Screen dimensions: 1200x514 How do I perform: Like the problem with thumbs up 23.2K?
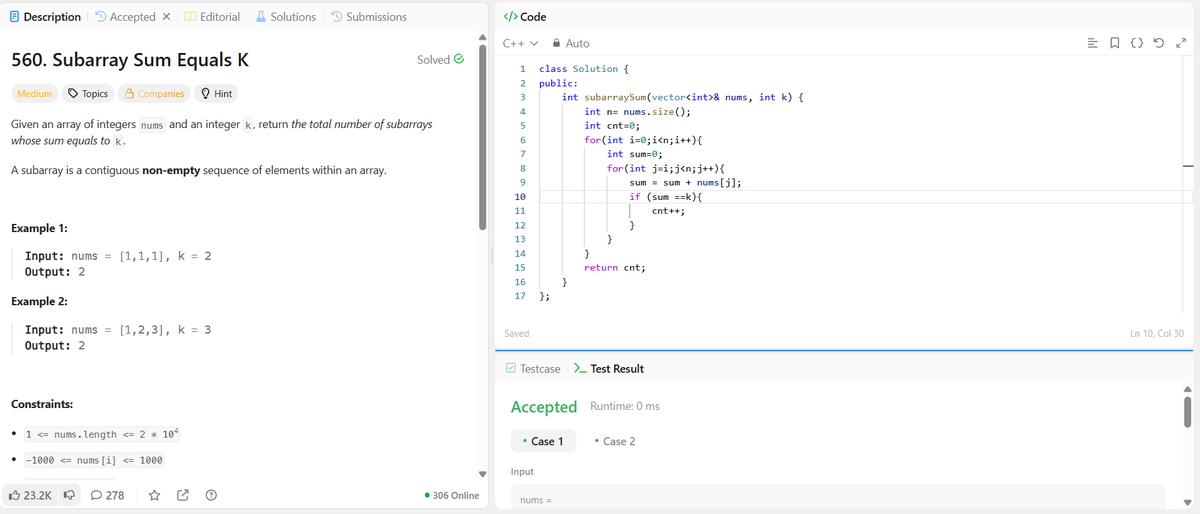[31, 494]
